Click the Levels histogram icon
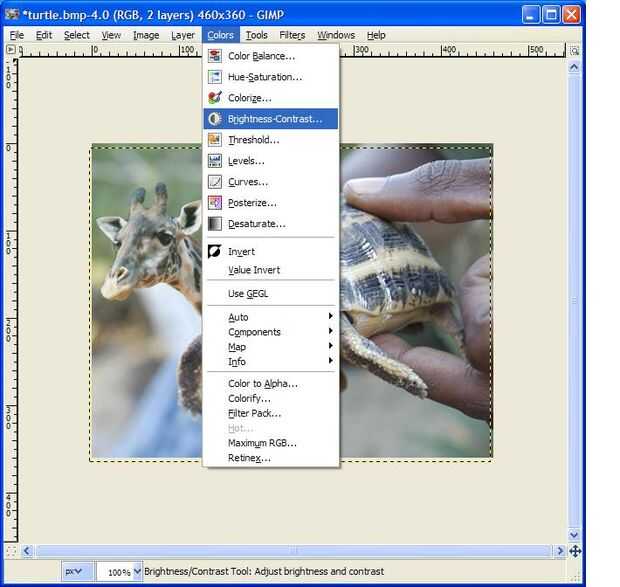Screen dimensions: 620x587 [x=215, y=160]
